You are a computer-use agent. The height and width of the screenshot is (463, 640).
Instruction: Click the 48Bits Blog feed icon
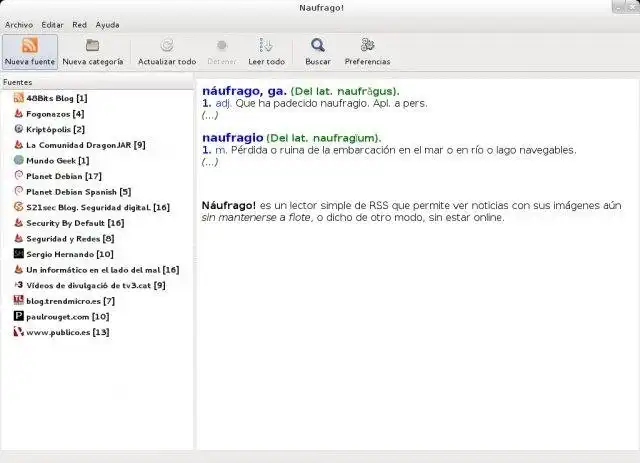[x=19, y=98]
